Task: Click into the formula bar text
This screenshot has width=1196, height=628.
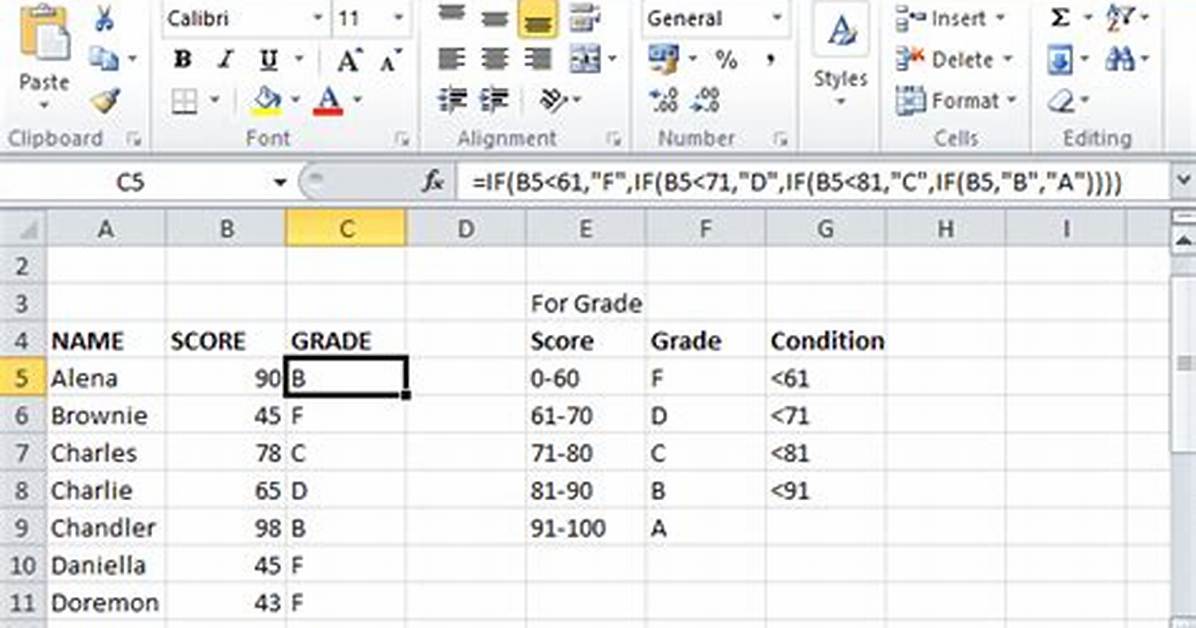Action: [x=797, y=182]
